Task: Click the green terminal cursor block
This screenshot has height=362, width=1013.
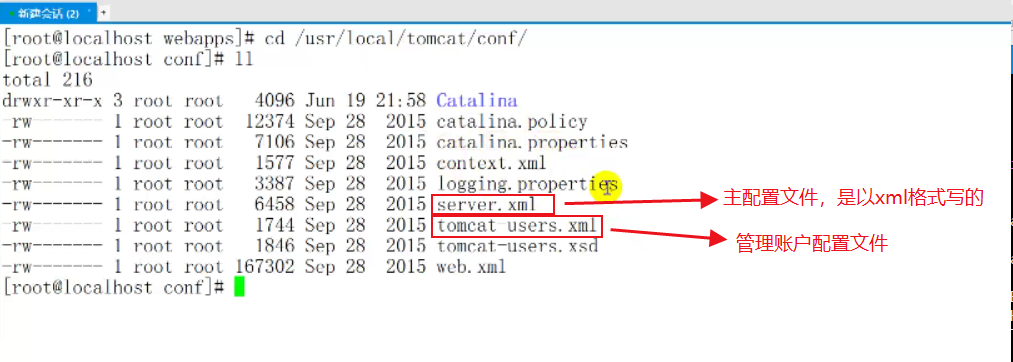Action: click(239, 286)
